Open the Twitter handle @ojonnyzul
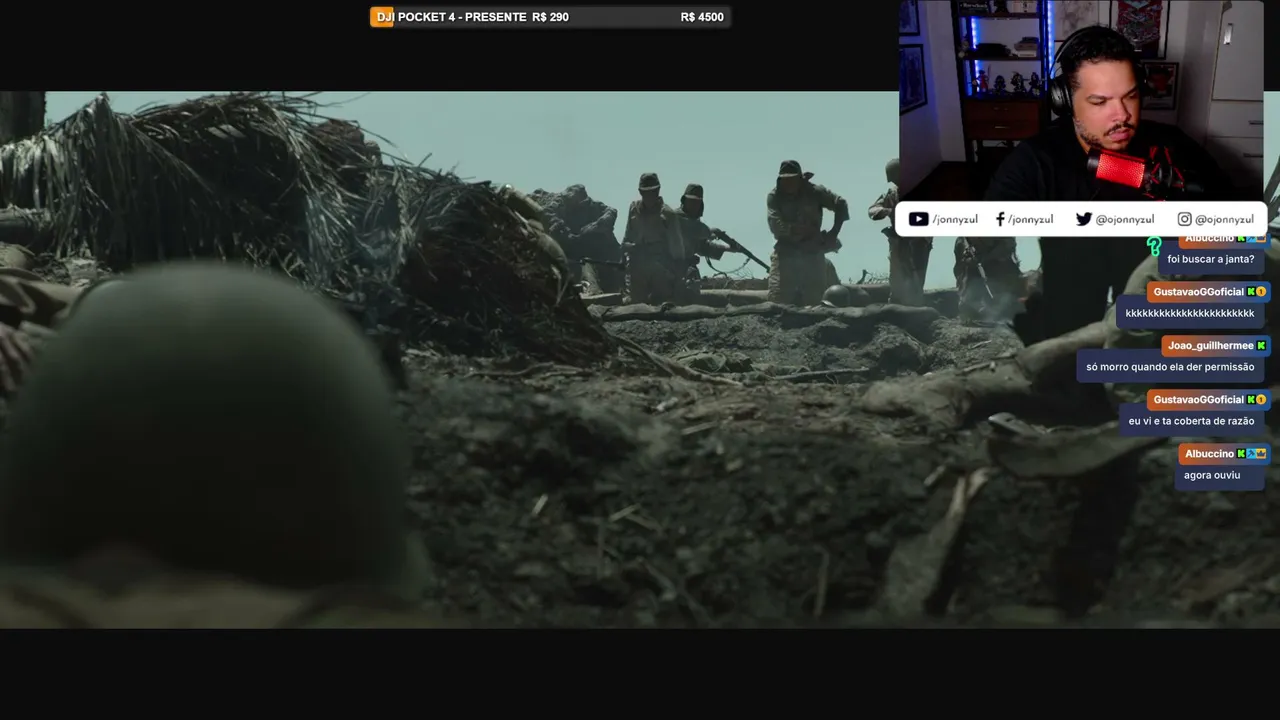Image resolution: width=1280 pixels, height=720 pixels. coord(1125,219)
